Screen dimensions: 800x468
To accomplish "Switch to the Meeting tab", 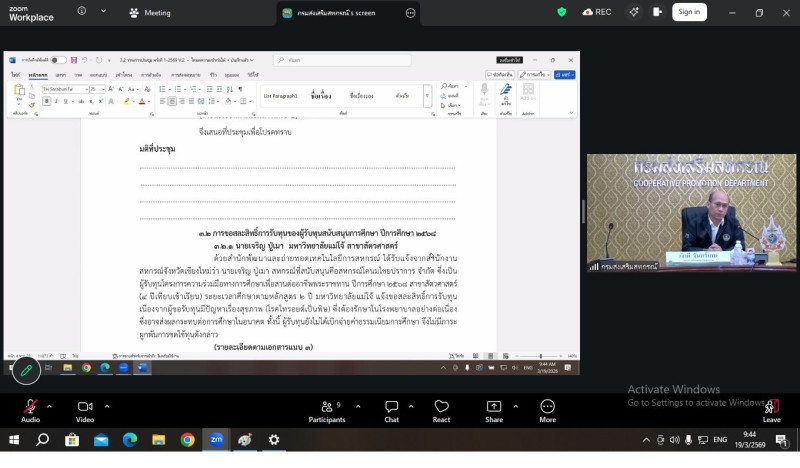I will tap(150, 13).
